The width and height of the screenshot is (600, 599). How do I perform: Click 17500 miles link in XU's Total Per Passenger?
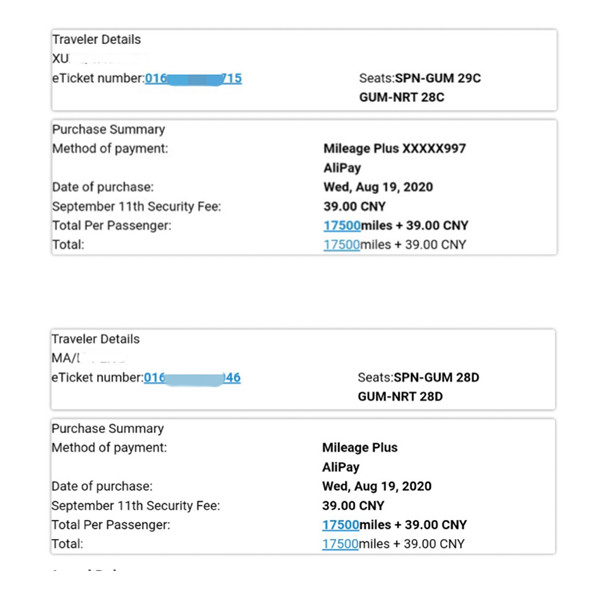click(x=341, y=226)
